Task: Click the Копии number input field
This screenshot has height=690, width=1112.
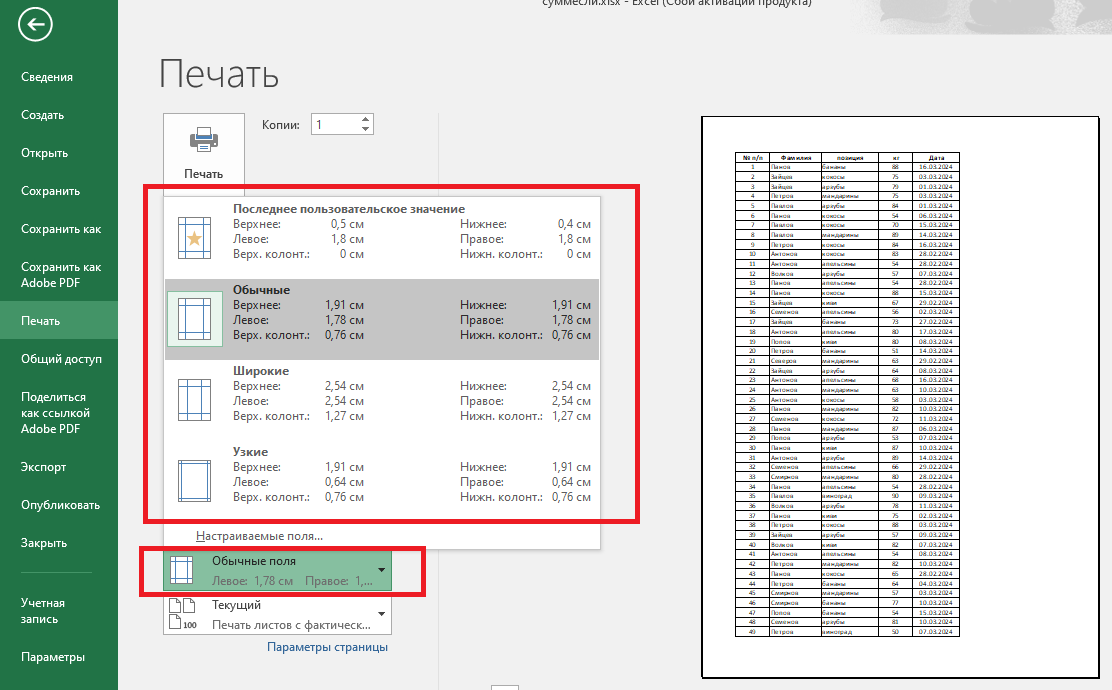Action: (x=335, y=124)
